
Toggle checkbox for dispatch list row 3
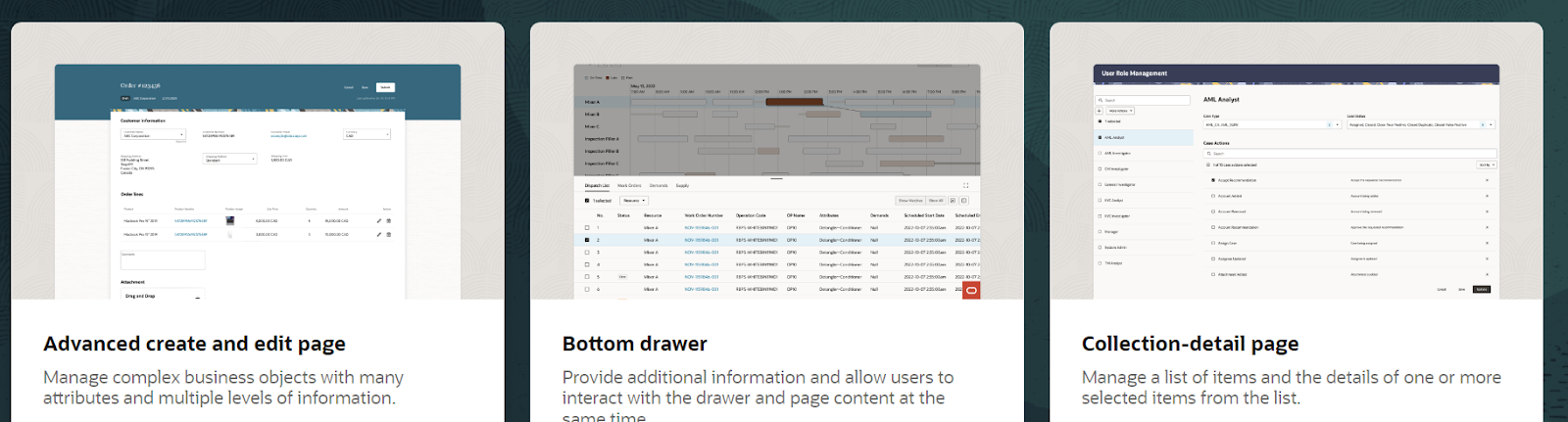(587, 253)
